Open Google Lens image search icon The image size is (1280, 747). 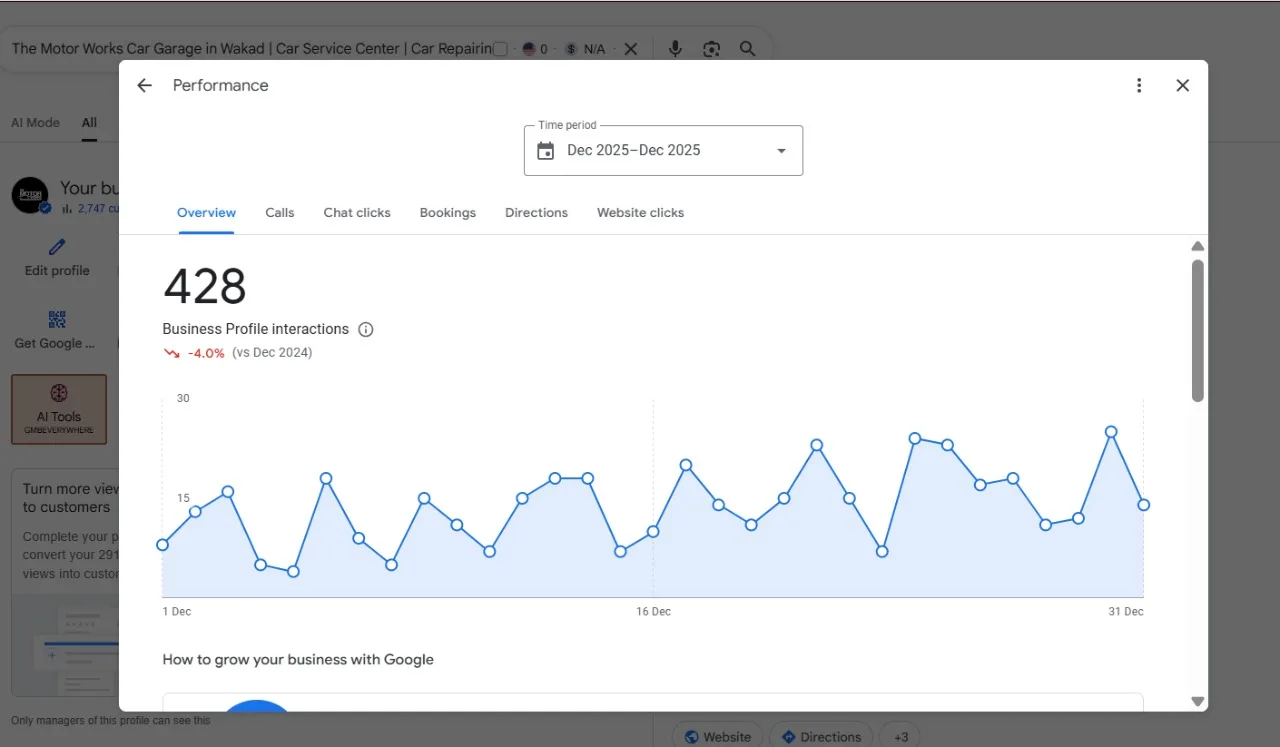[711, 48]
